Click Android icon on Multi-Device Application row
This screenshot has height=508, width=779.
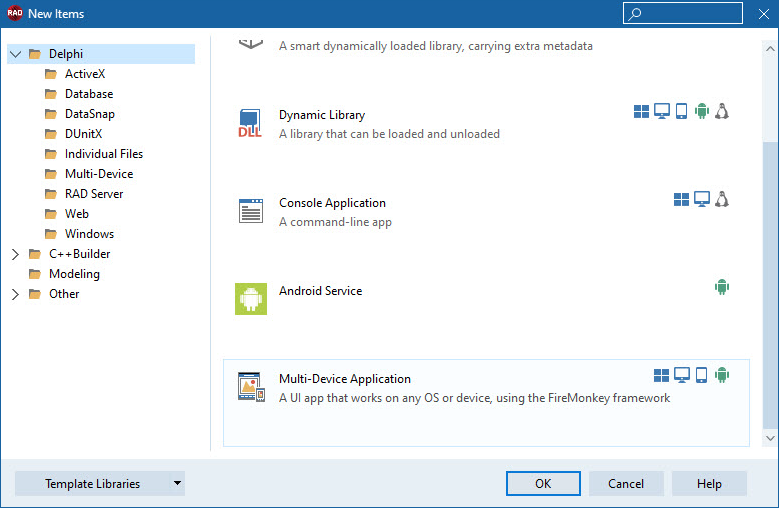point(722,375)
